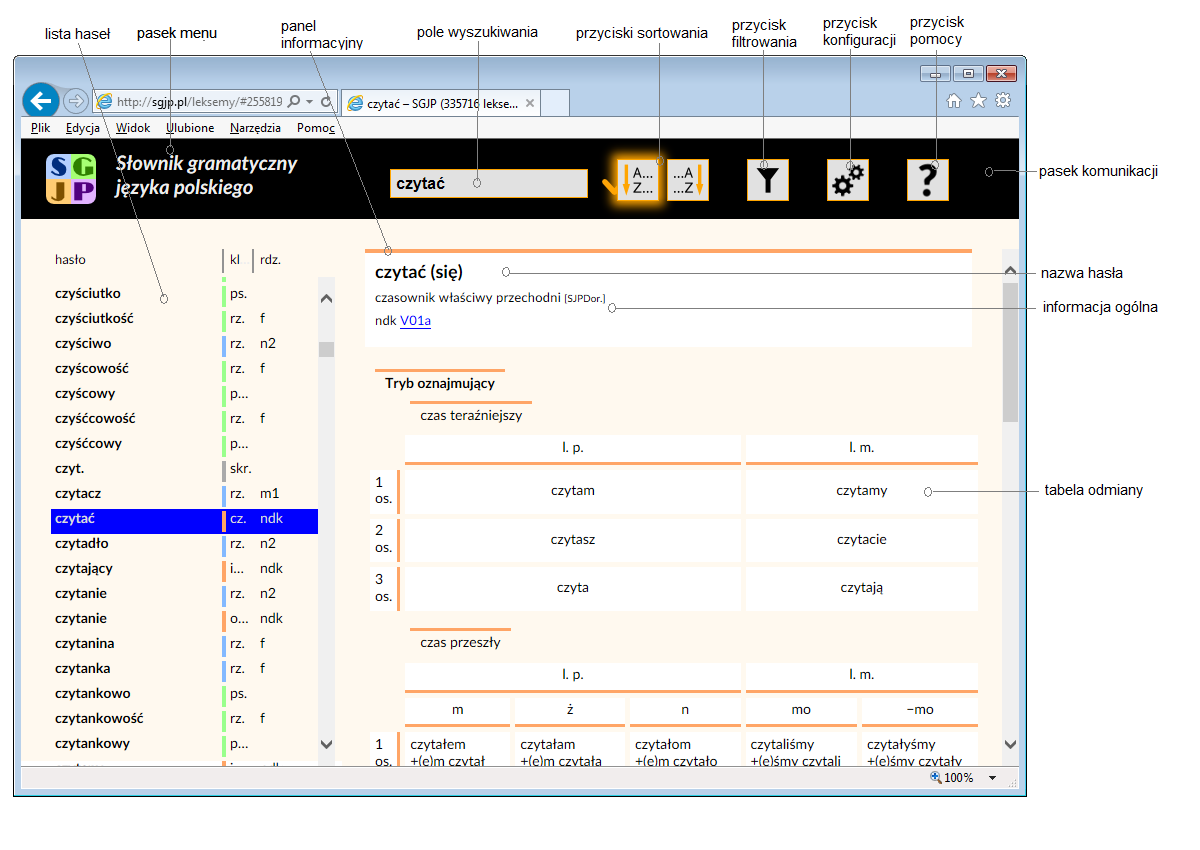Select the entry czytadło in the list
1200x850 pixels.
pos(82,544)
